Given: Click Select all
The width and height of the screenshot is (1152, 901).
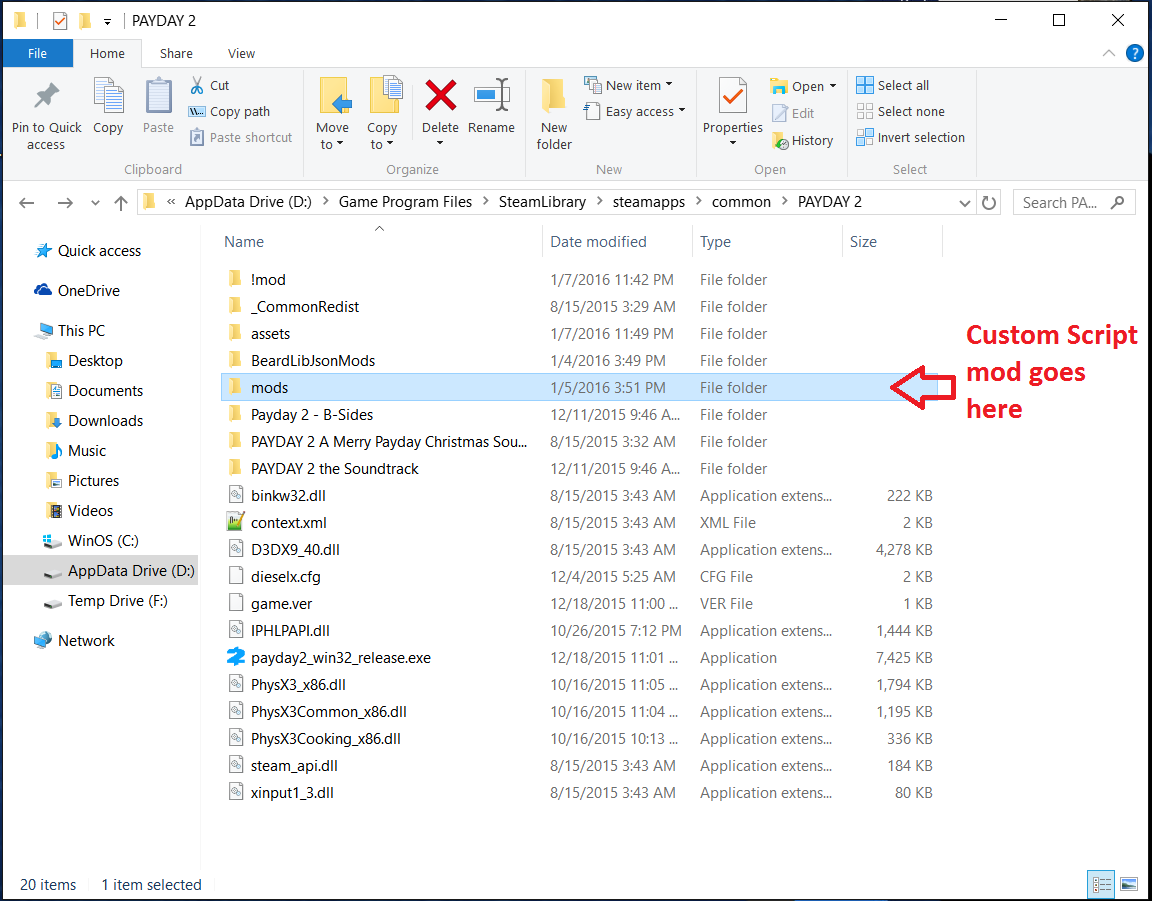Looking at the screenshot, I should 893,85.
